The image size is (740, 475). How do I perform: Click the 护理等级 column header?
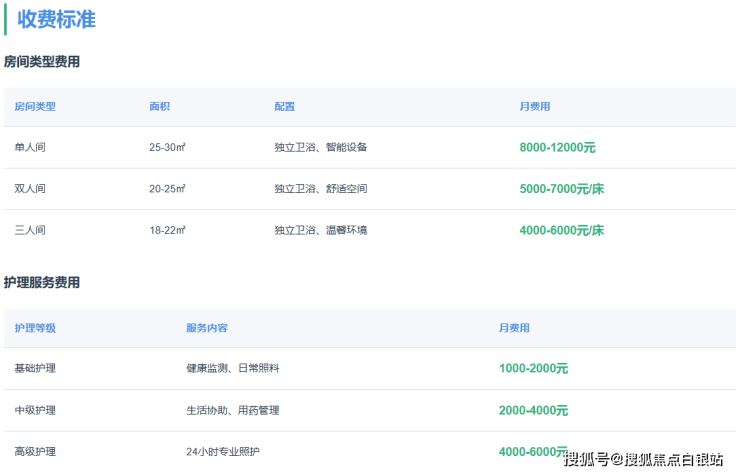click(35, 328)
